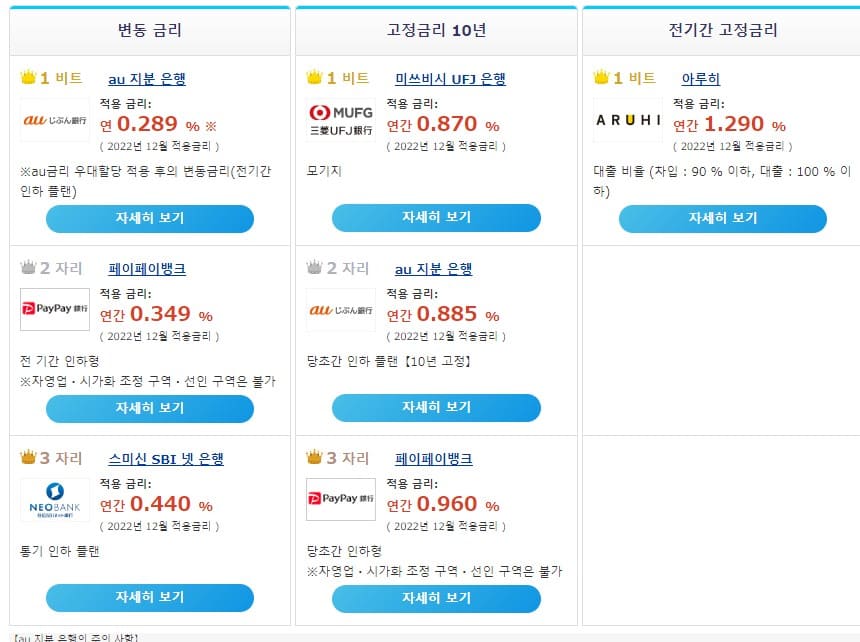This screenshot has width=860, height=642.
Task: Click the PayPay 銀行 logo under 변동 금리
Action: point(54,307)
